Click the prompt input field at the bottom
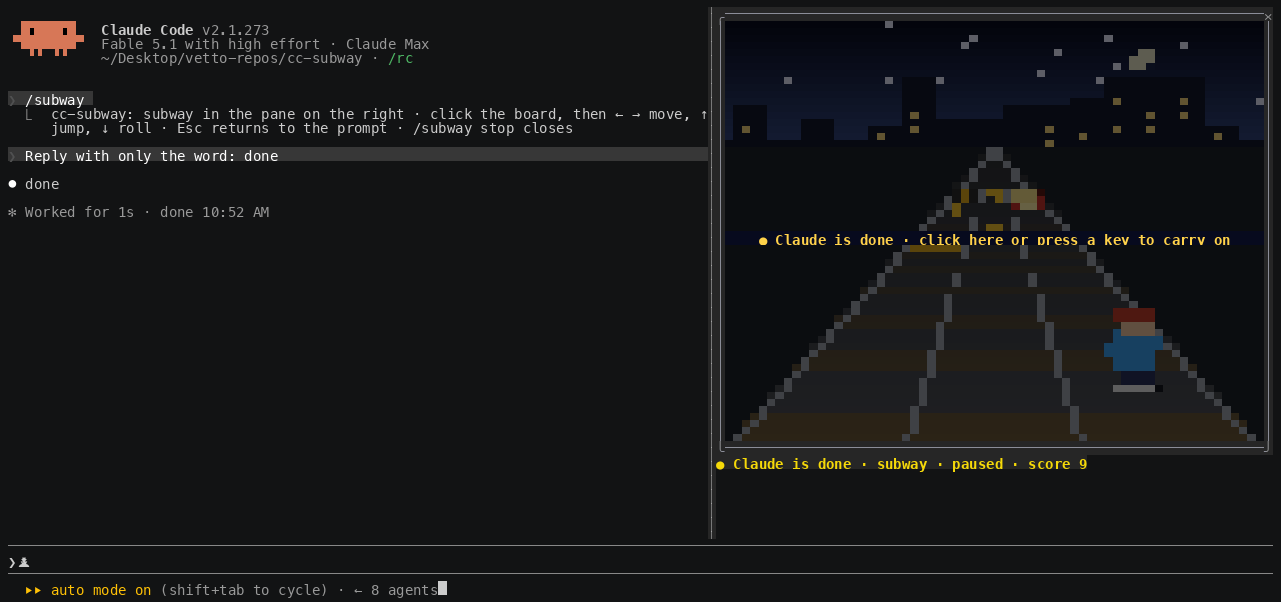The height and width of the screenshot is (602, 1281). click(x=640, y=561)
